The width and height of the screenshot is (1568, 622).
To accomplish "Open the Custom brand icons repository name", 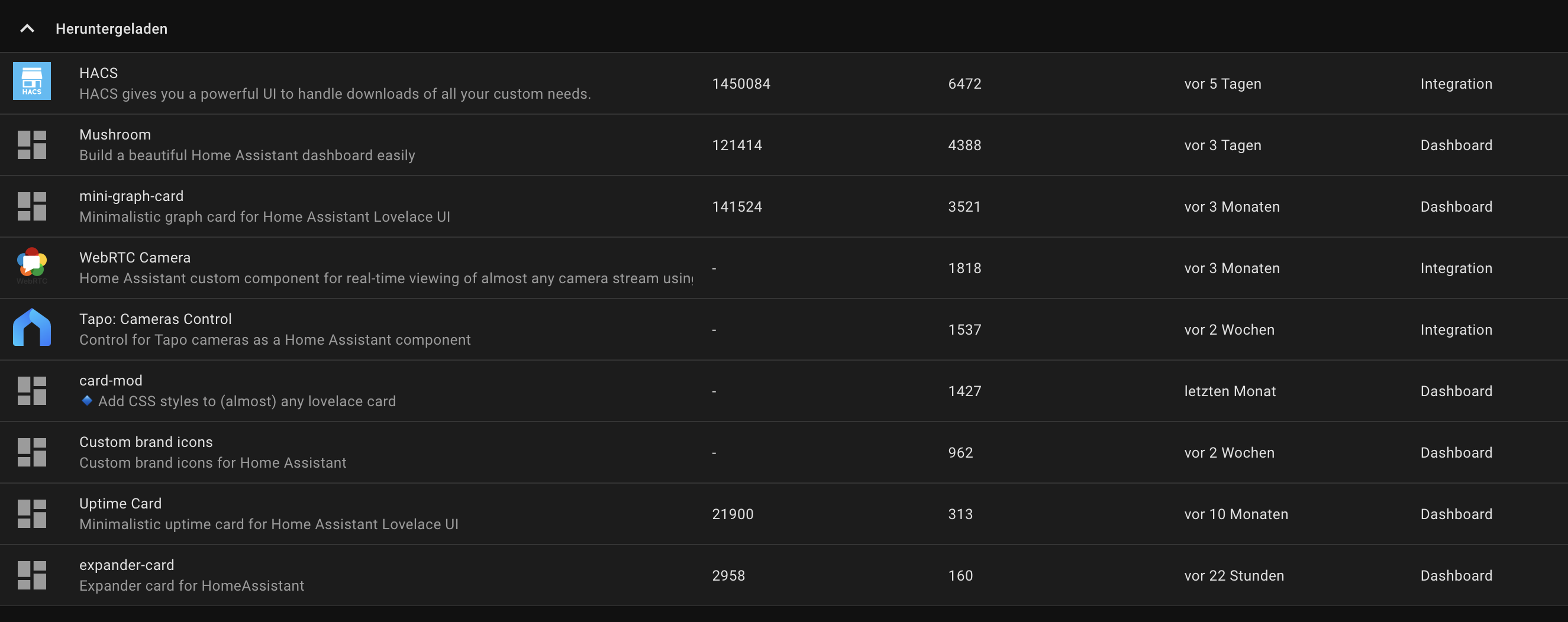I will click(146, 442).
